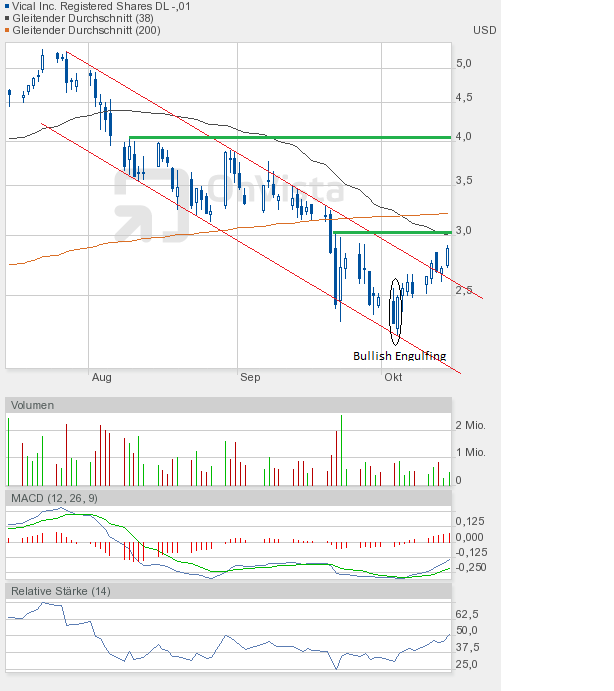Click the 4,0 price axis label
This screenshot has height=691, width=614.
pyautogui.click(x=463, y=136)
